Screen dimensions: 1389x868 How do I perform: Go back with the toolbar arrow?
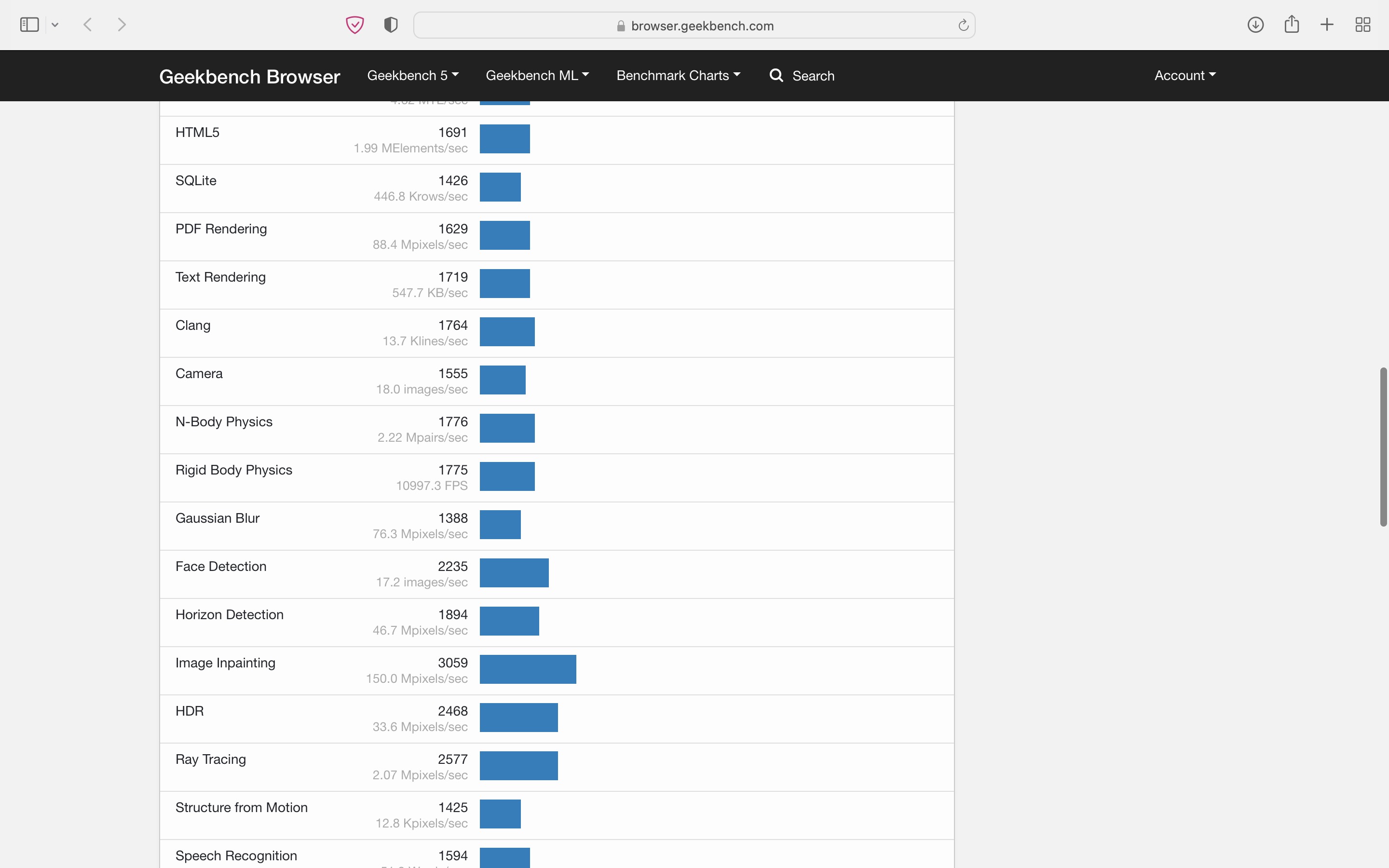point(88,25)
